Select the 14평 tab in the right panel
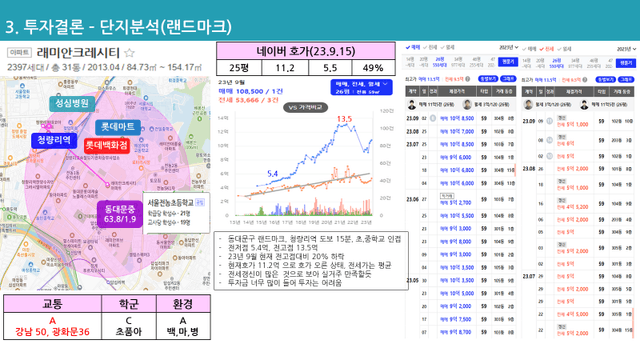 tap(527, 63)
